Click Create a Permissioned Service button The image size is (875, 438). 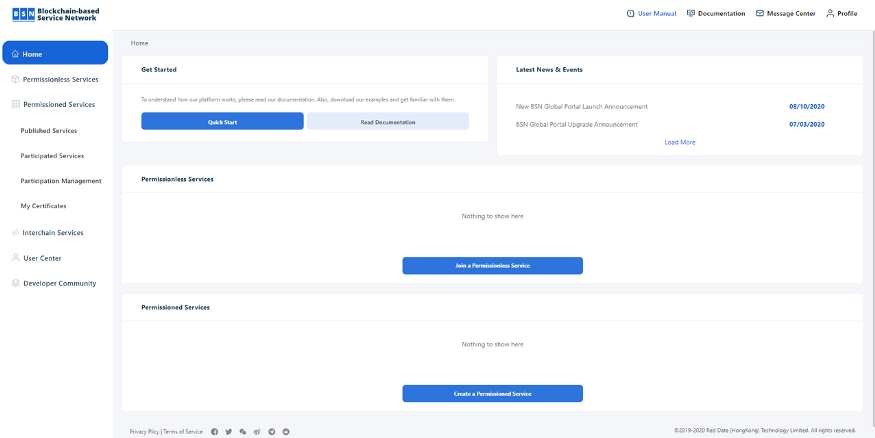tap(492, 393)
